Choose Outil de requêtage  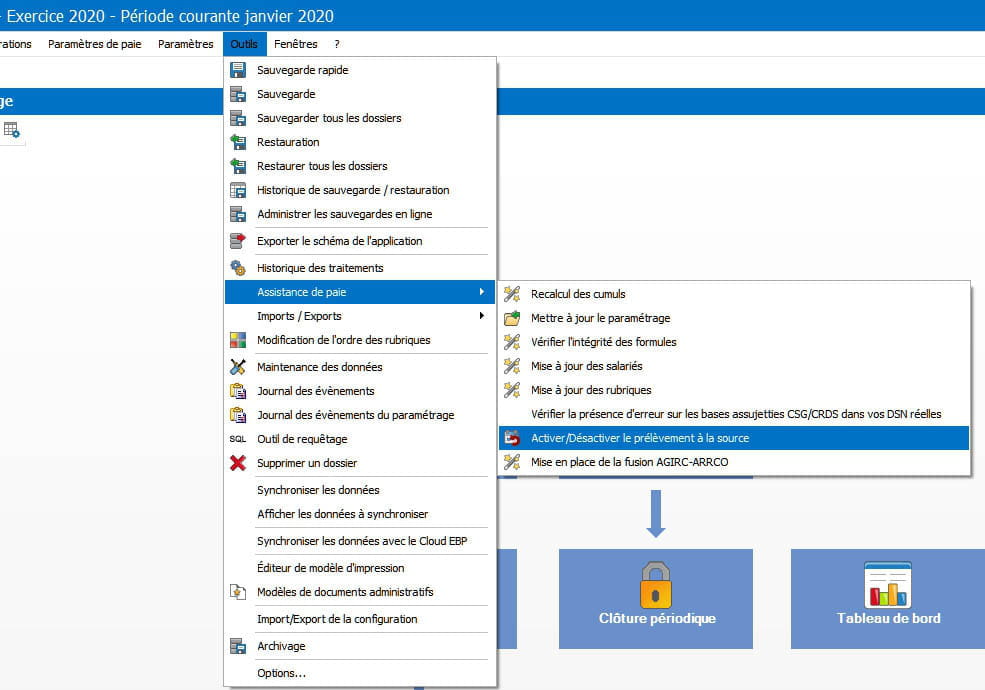pos(360,439)
